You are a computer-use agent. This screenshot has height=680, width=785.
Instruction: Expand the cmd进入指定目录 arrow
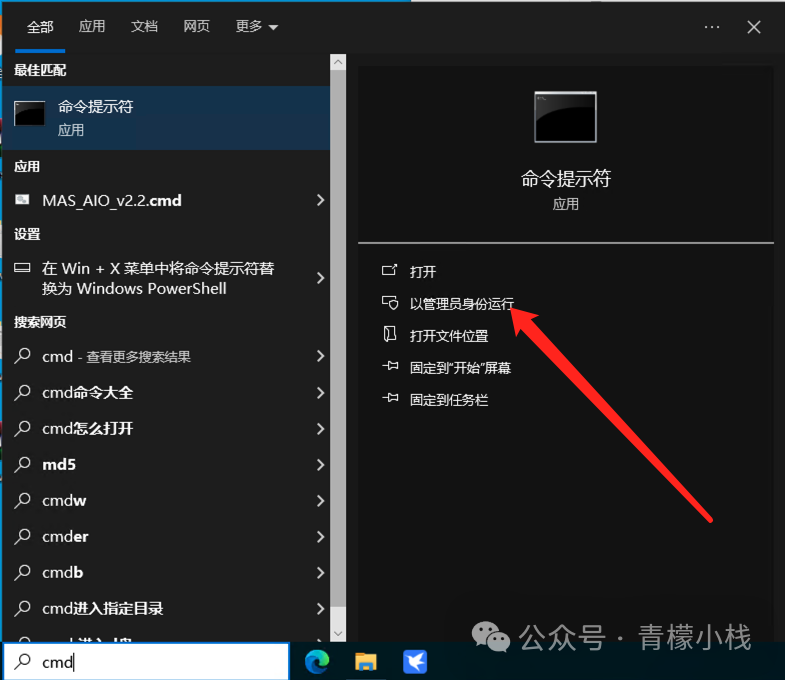(320, 608)
